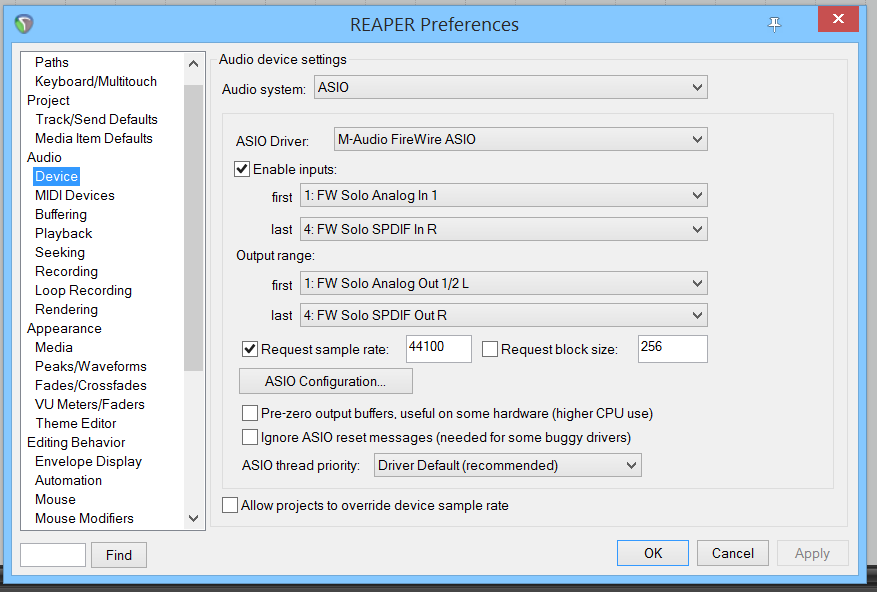
Task: Open the ASIO Driver dropdown
Action: 521,139
